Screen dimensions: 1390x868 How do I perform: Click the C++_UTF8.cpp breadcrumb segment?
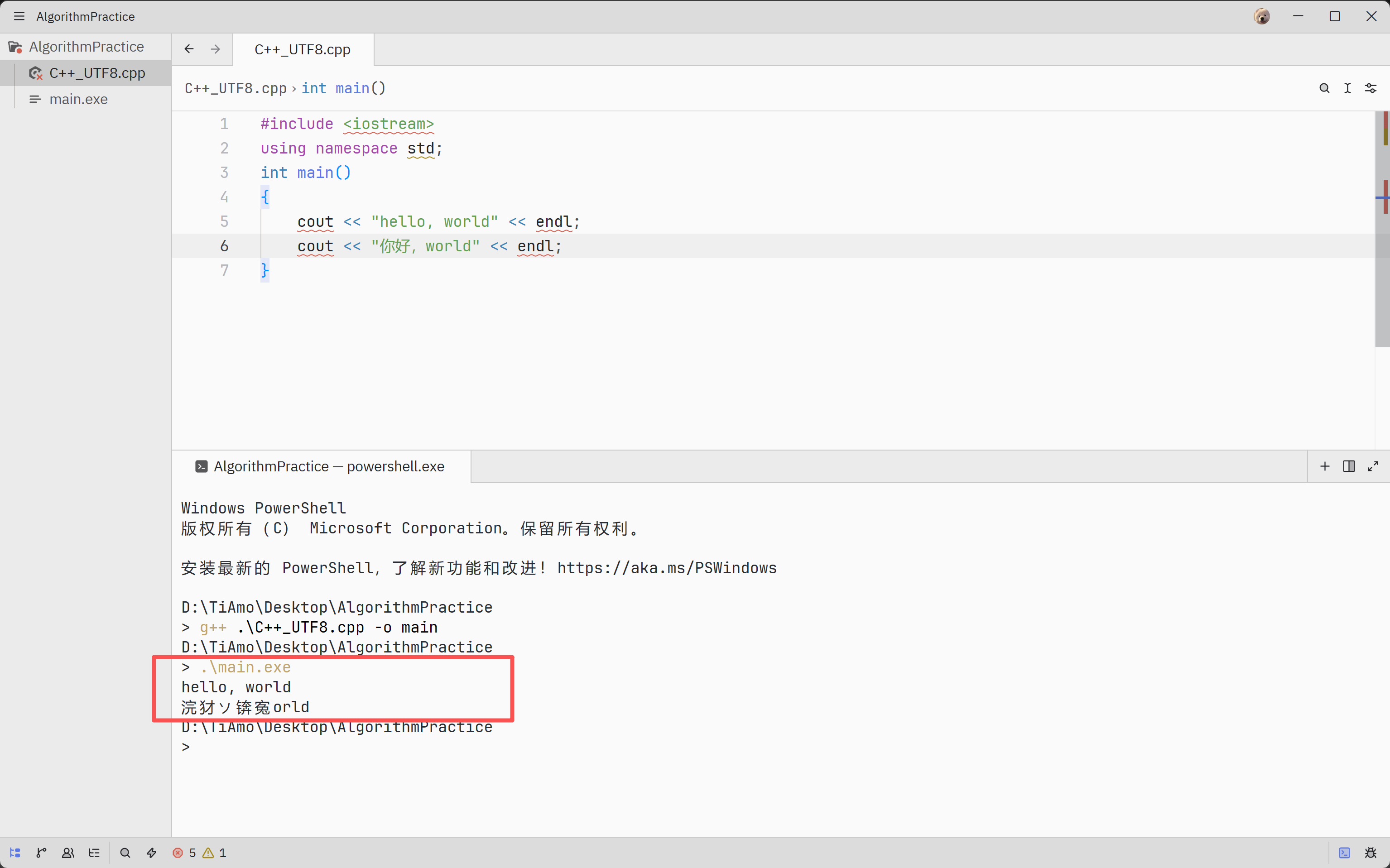[x=236, y=88]
